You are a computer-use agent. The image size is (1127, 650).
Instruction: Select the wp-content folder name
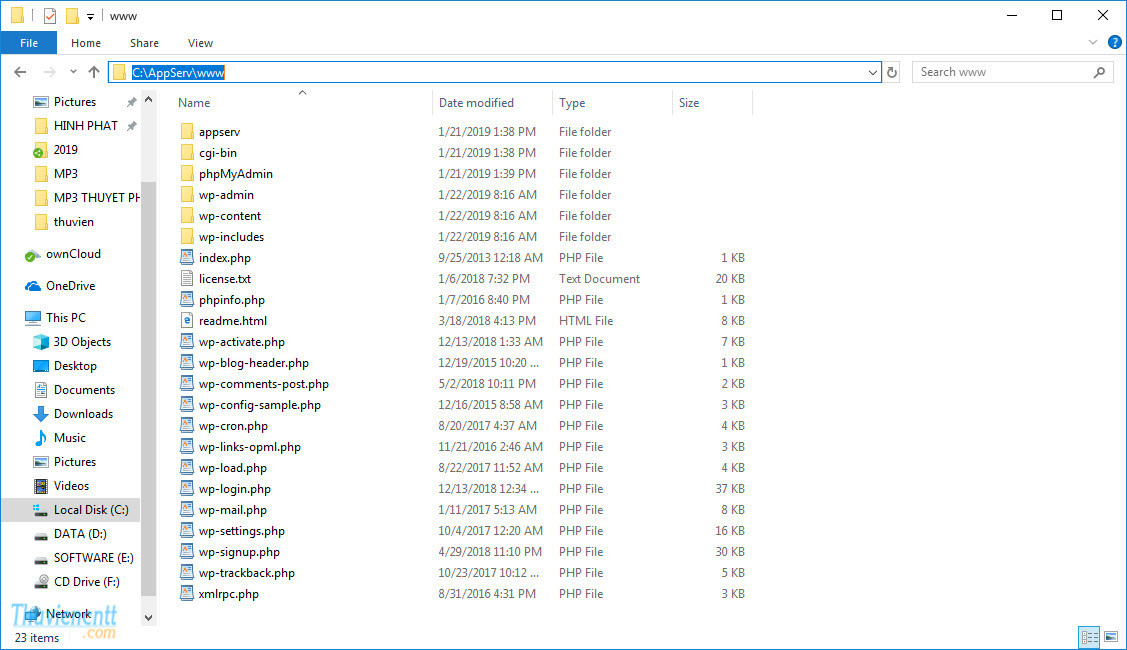click(x=230, y=216)
